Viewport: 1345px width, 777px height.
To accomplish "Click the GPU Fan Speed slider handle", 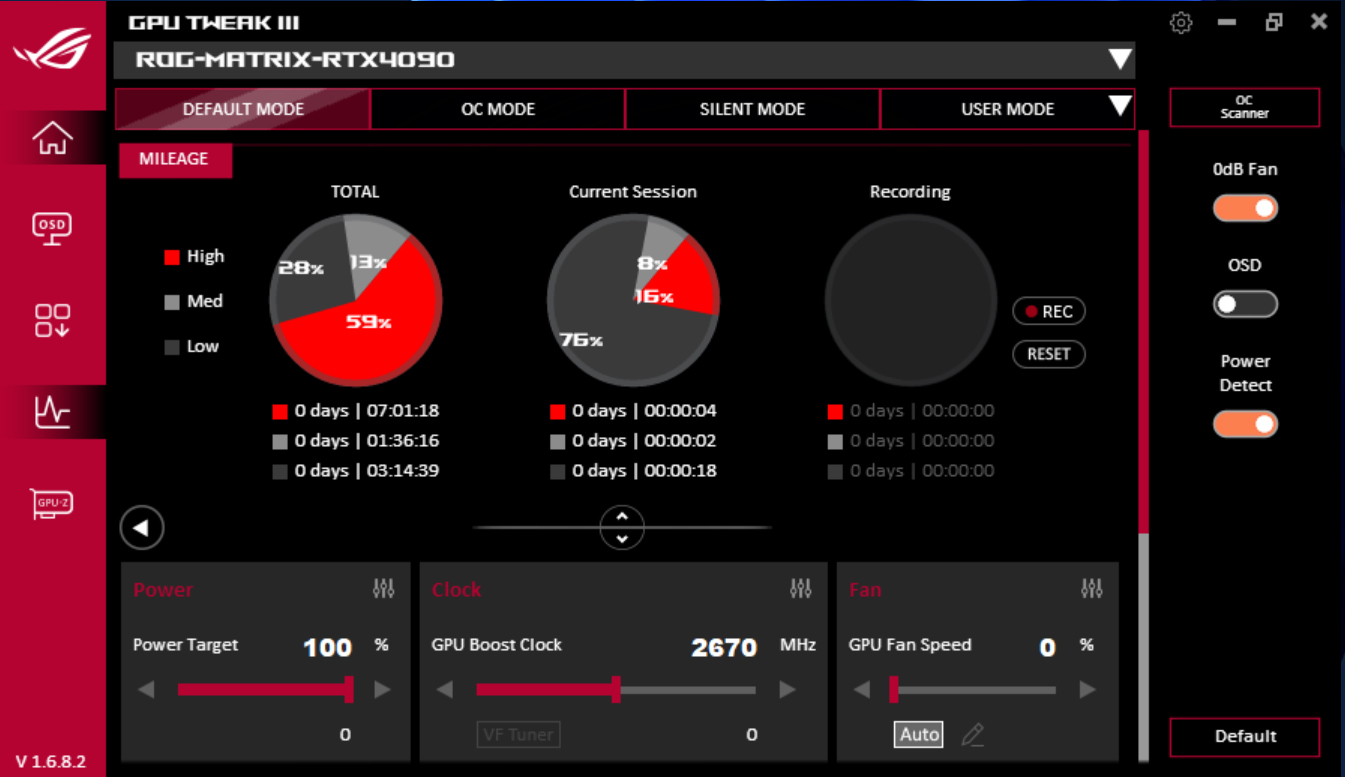I will [x=894, y=689].
